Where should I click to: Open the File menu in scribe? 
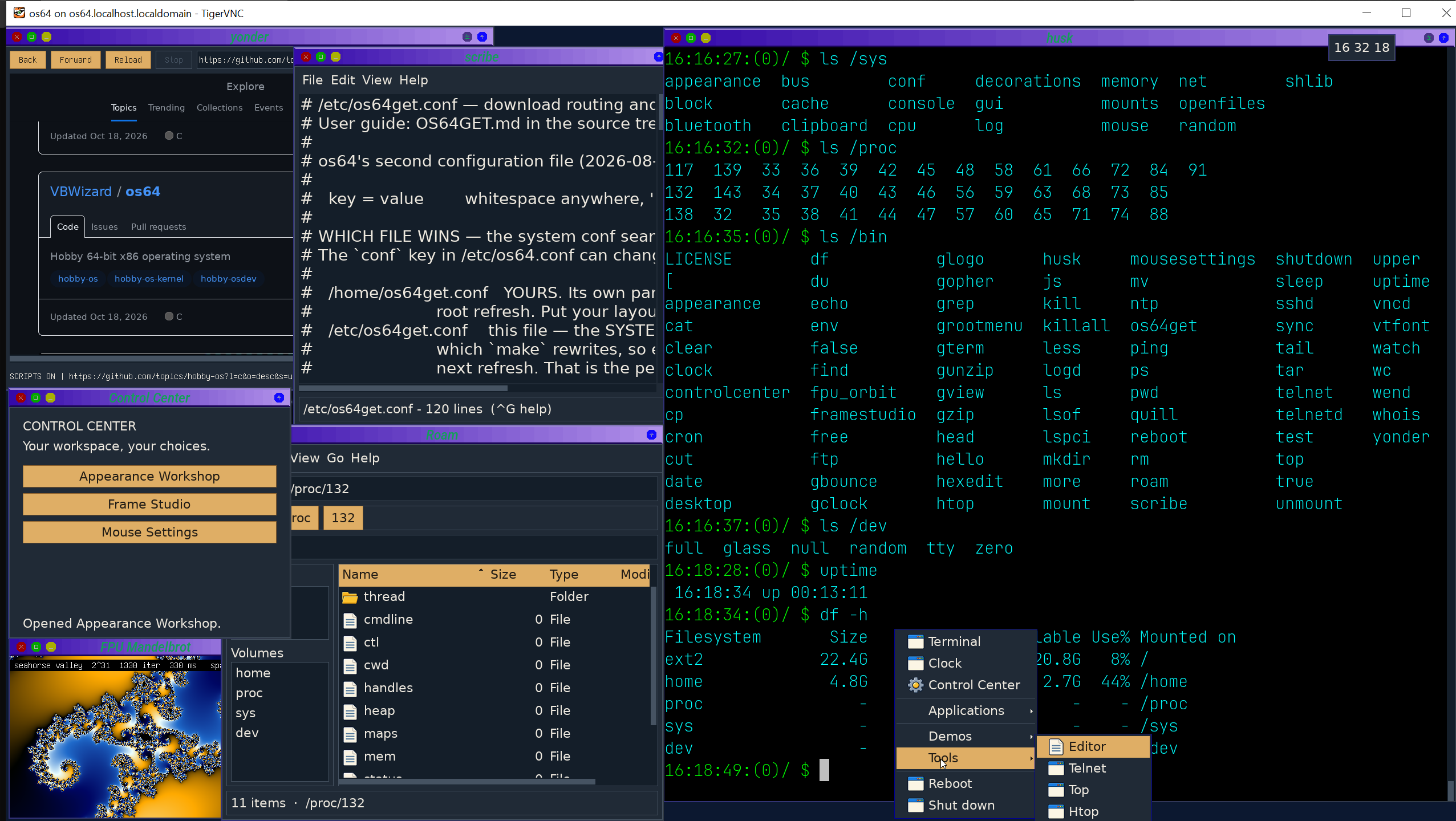pos(312,80)
